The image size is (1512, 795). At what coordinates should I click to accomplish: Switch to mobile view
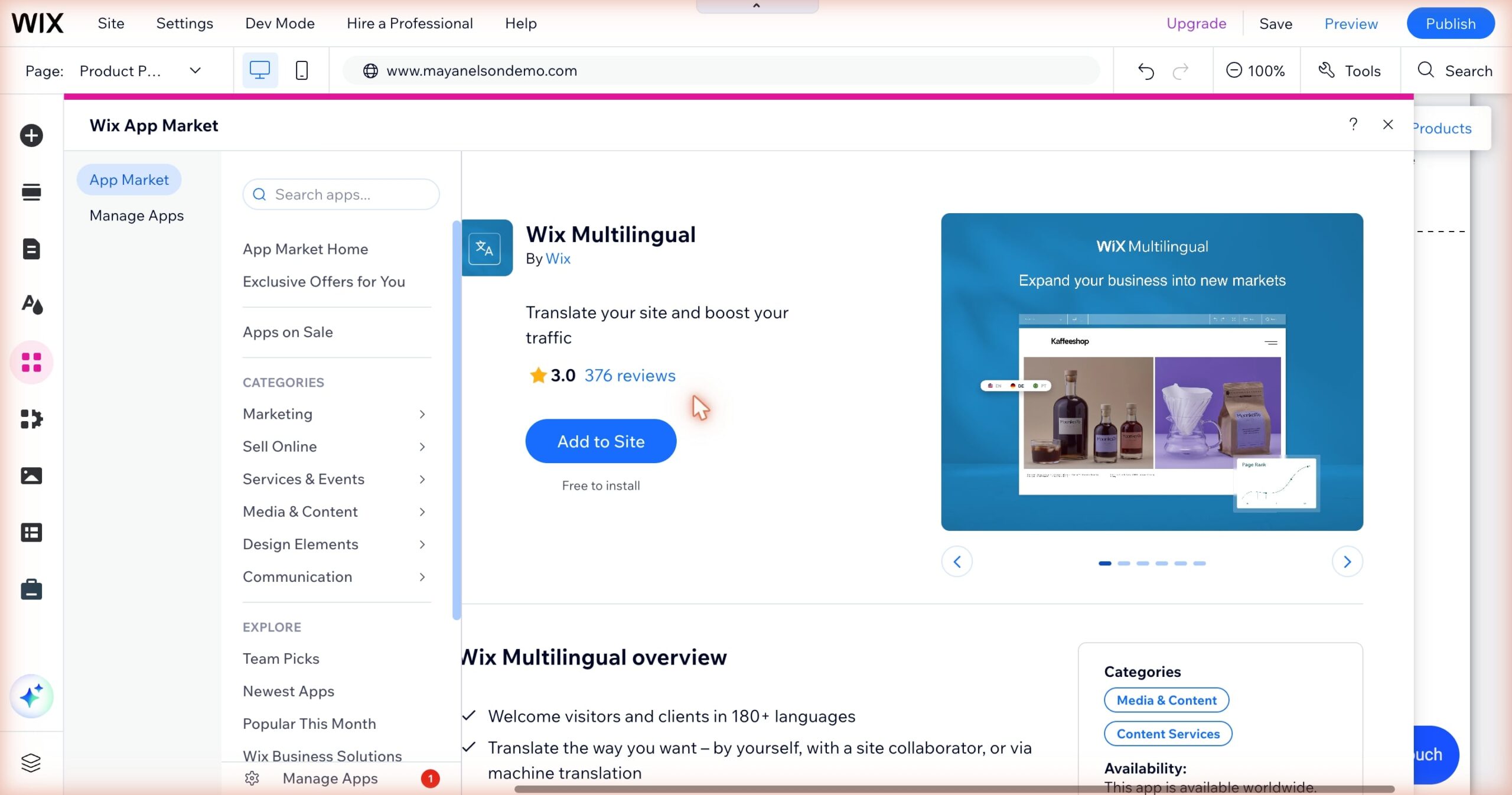301,70
